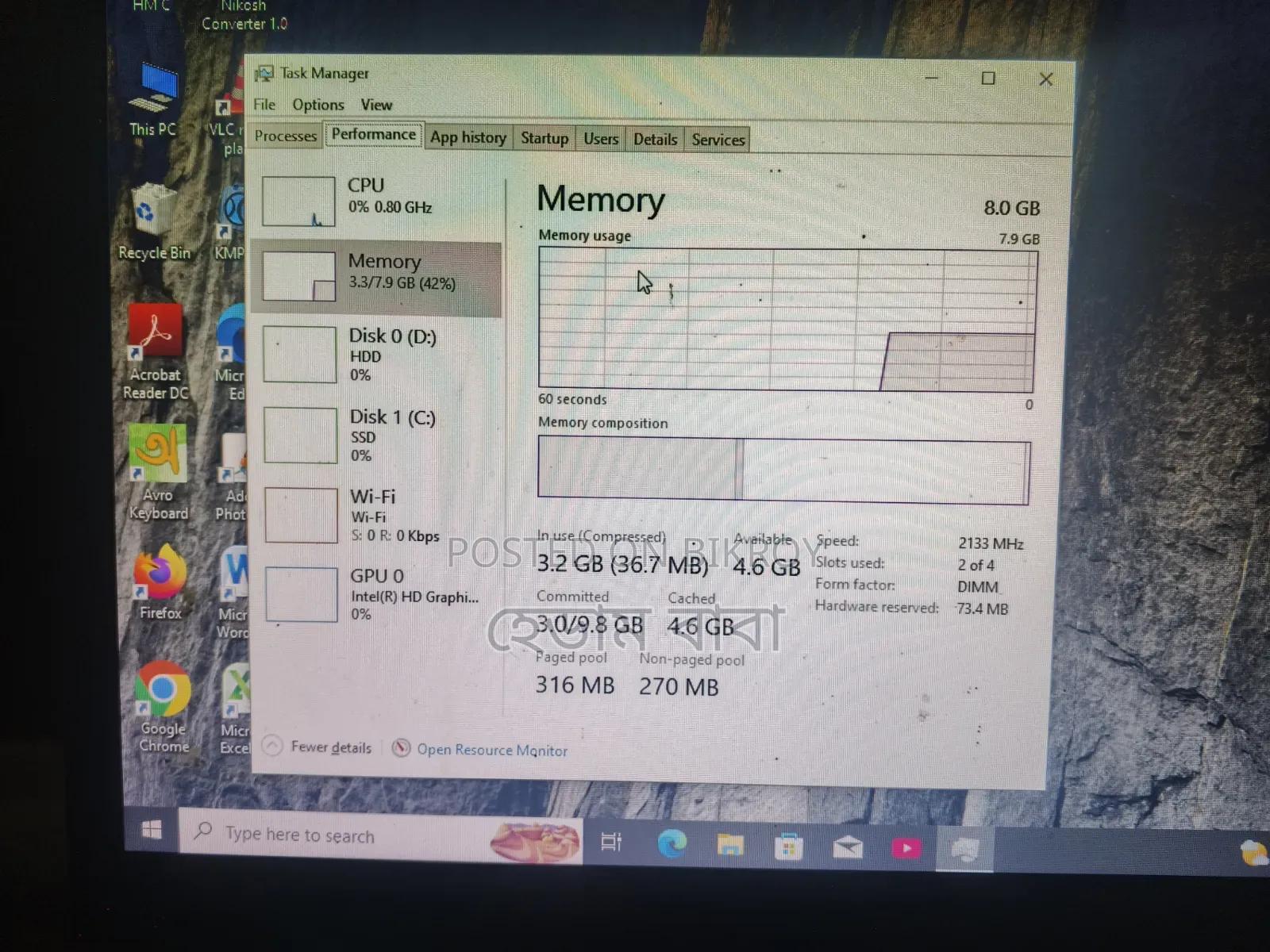1270x952 pixels.
Task: Launch Firefox from the desktop
Action: pos(160,582)
